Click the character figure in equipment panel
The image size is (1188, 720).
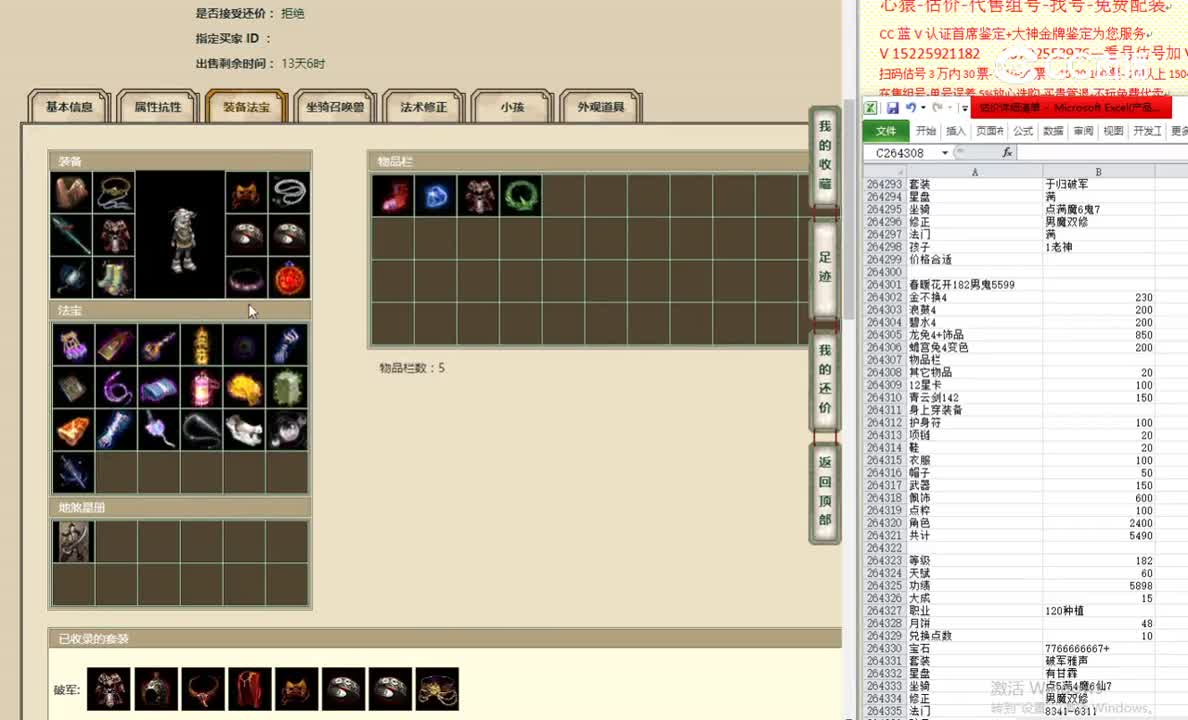pos(182,239)
